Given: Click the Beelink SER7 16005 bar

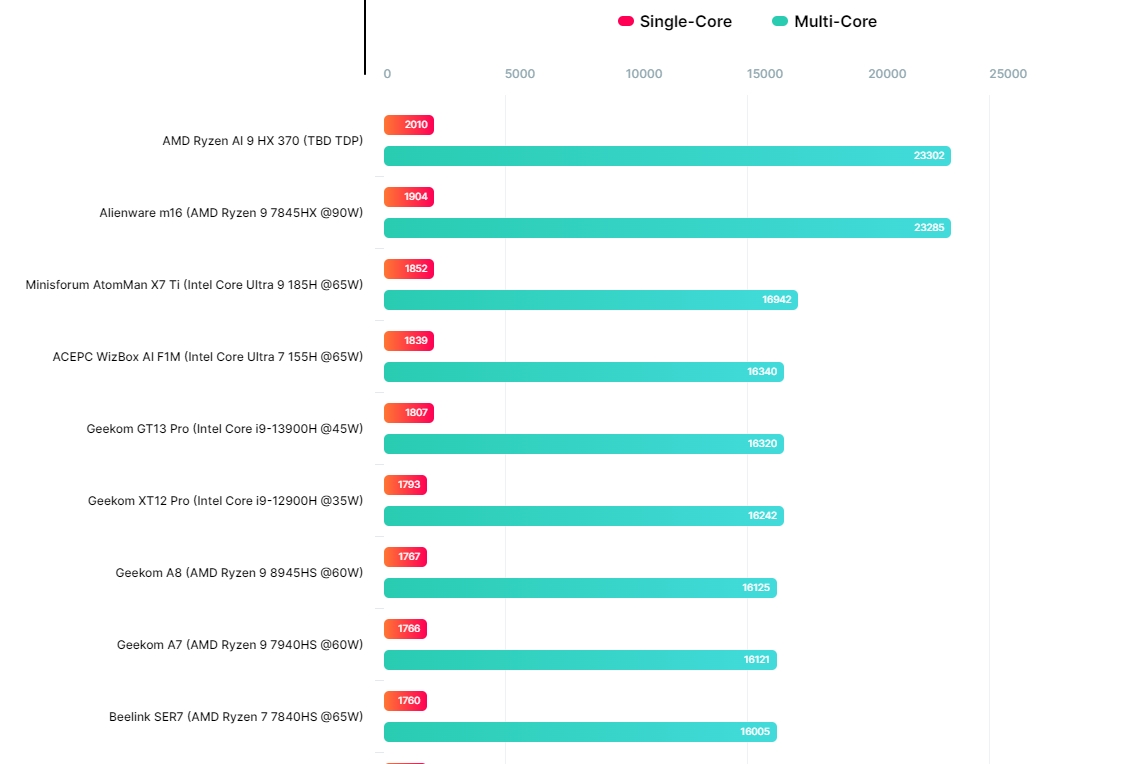Looking at the screenshot, I should [x=580, y=732].
